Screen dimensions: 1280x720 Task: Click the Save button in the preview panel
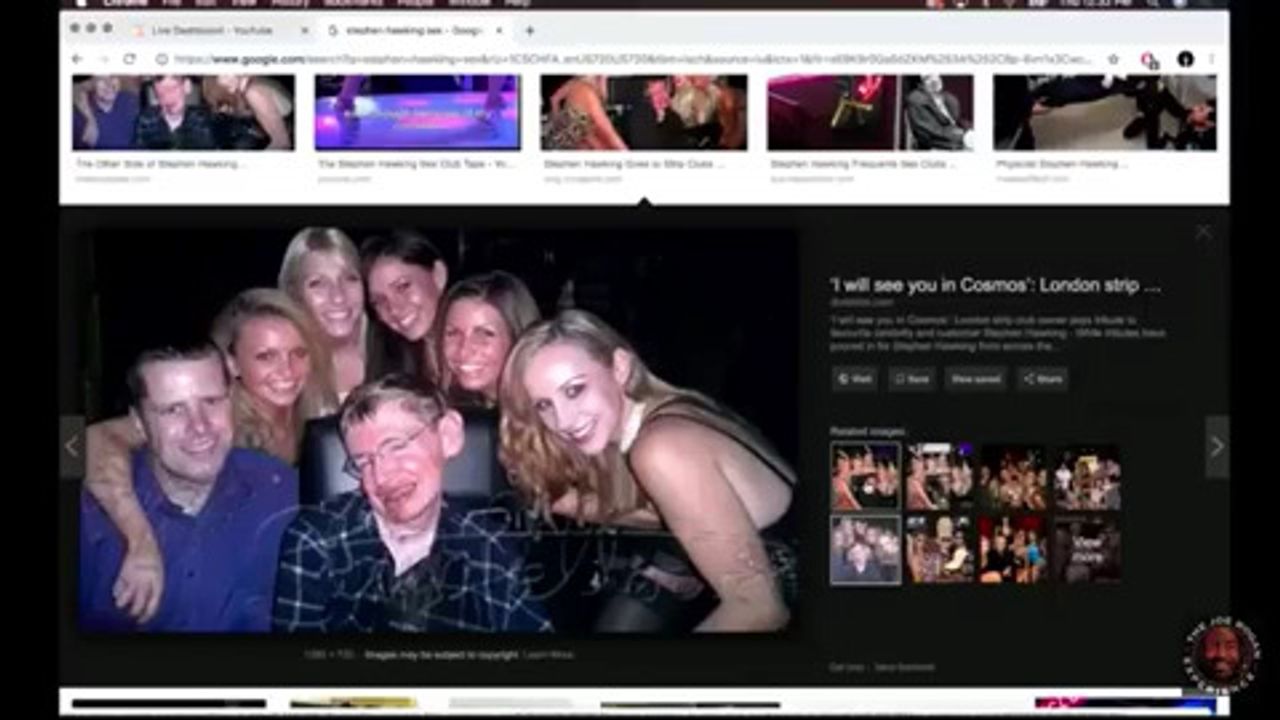912,379
